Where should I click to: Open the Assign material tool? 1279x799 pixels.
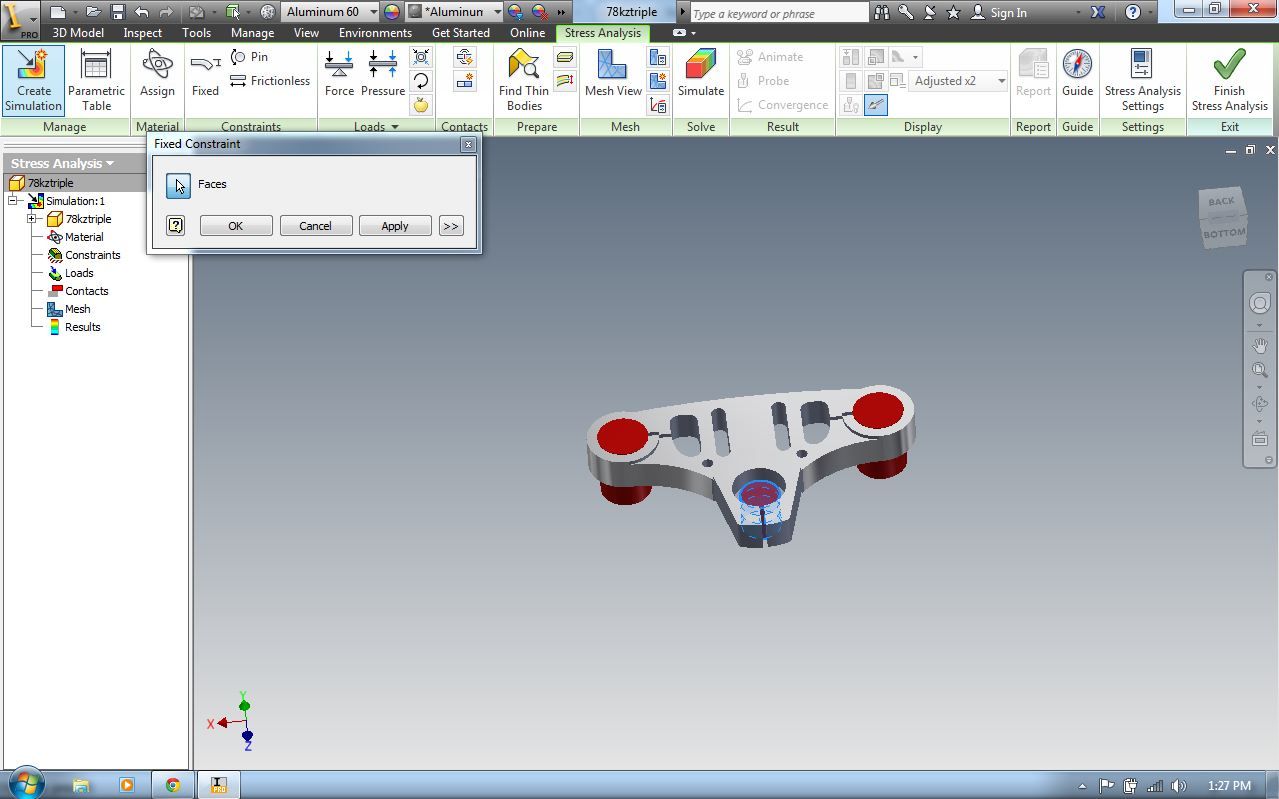click(x=156, y=80)
